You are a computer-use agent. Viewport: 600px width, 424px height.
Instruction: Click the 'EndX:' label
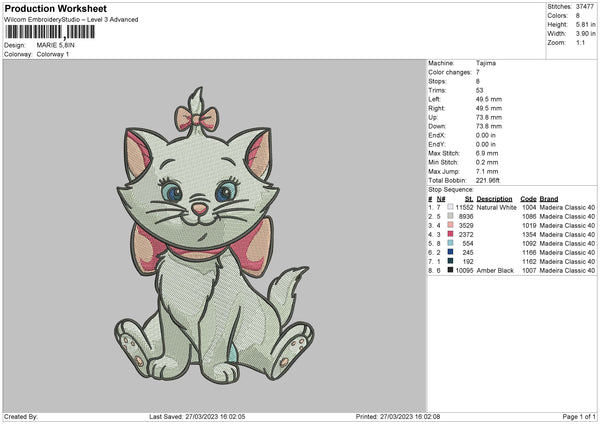tap(437, 135)
